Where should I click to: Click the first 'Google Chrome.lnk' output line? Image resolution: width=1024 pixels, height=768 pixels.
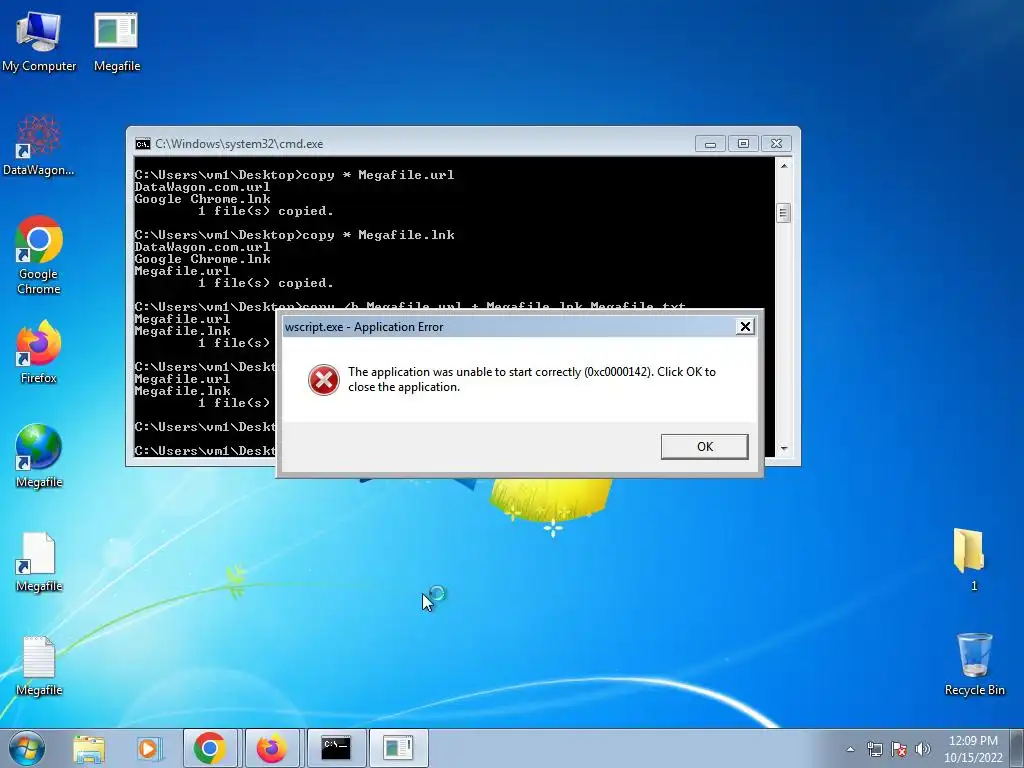pyautogui.click(x=202, y=199)
